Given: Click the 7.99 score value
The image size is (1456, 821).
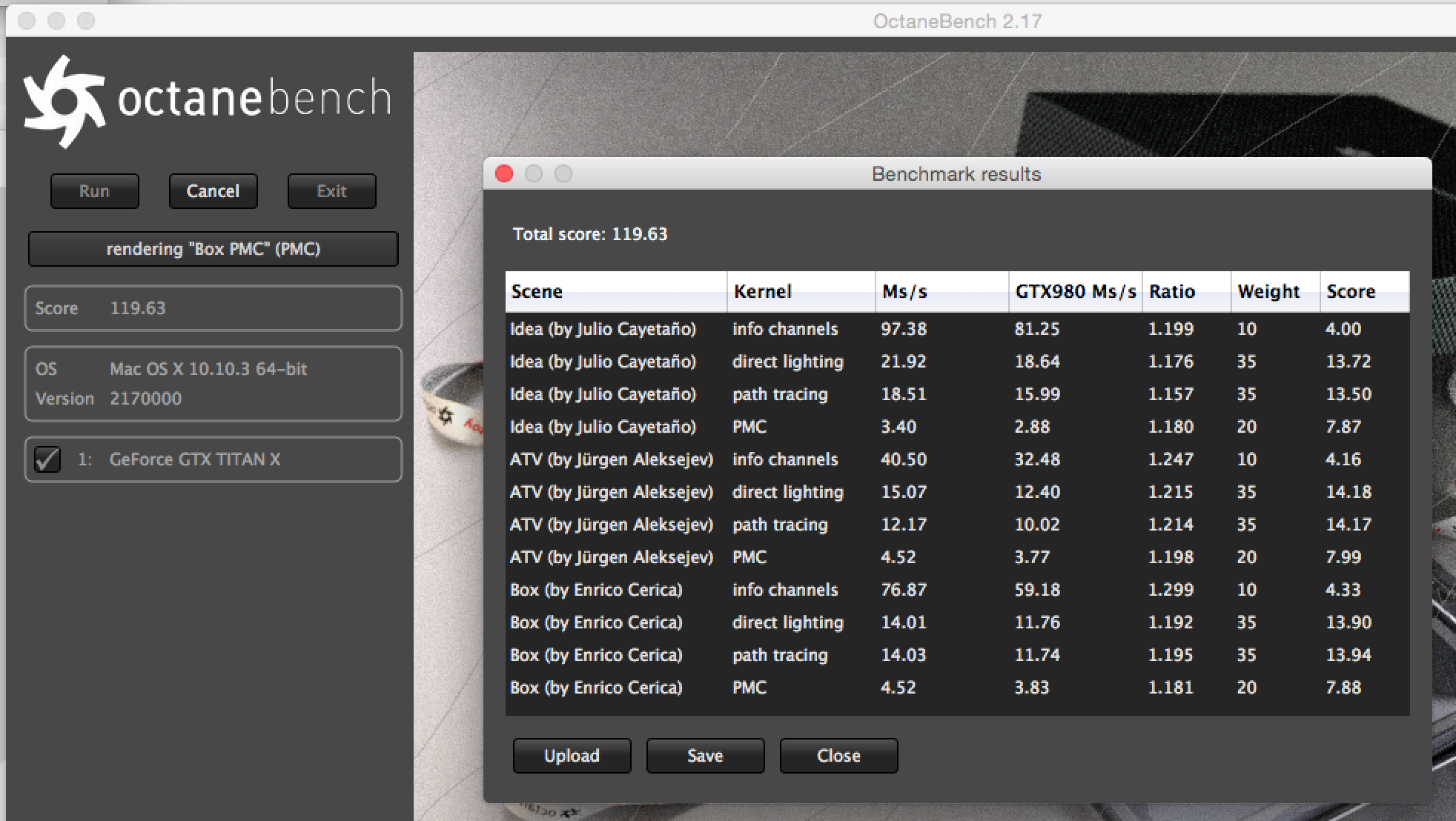Looking at the screenshot, I should (1343, 557).
